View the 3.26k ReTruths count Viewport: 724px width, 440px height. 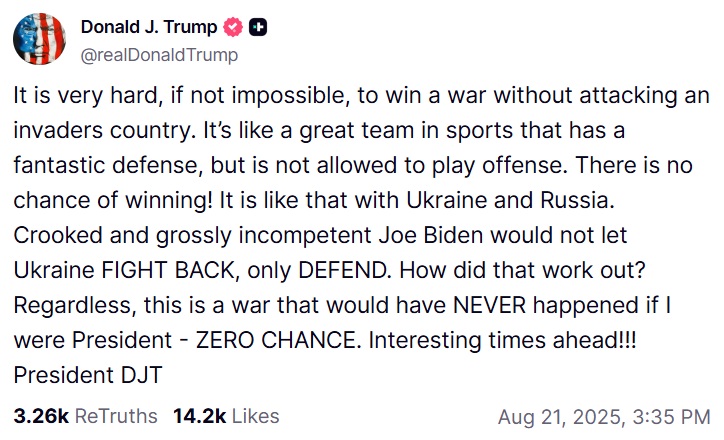pos(41,416)
